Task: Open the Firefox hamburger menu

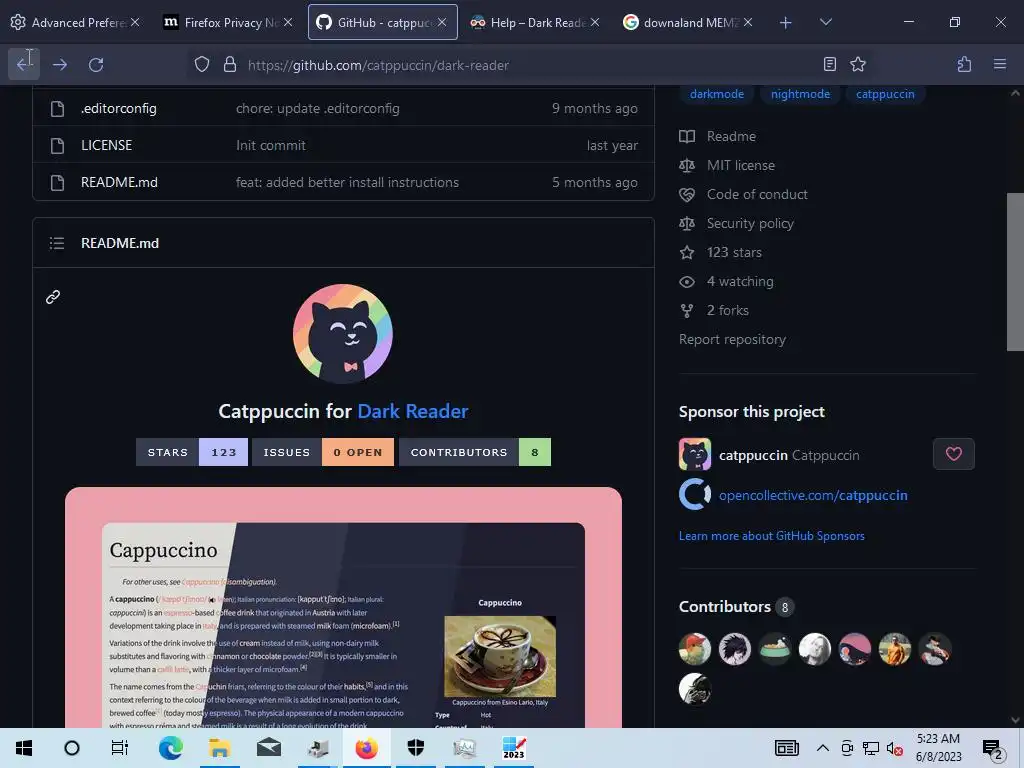Action: 1000,64
